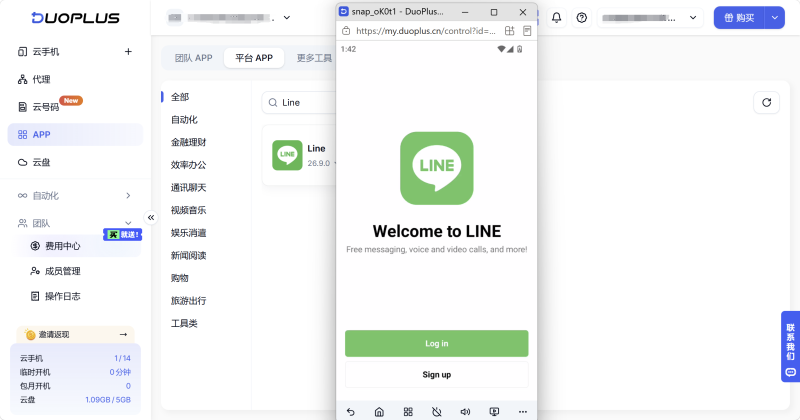Image resolution: width=800 pixels, height=420 pixels.
Task: Open the 邀请返现 invite cashback banner
Action: tap(76, 334)
